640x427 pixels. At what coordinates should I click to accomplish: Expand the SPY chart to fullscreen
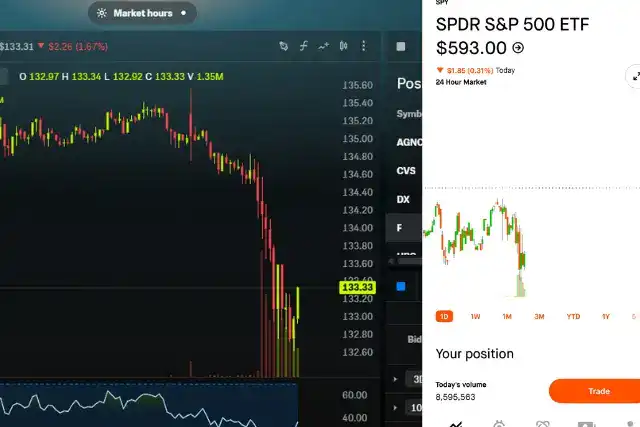pyautogui.click(x=633, y=76)
